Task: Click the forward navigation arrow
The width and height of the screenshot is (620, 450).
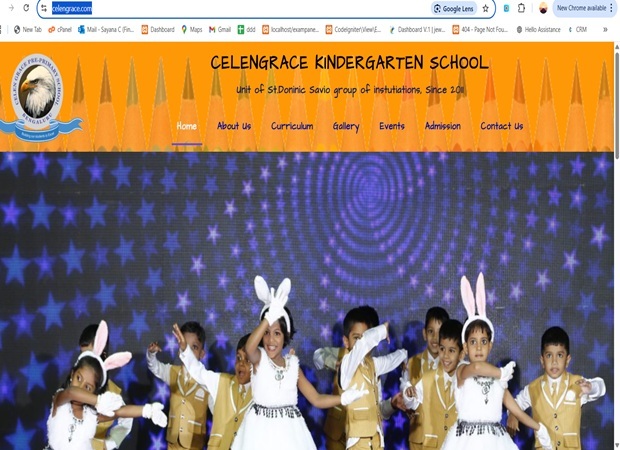Action: [x=10, y=8]
